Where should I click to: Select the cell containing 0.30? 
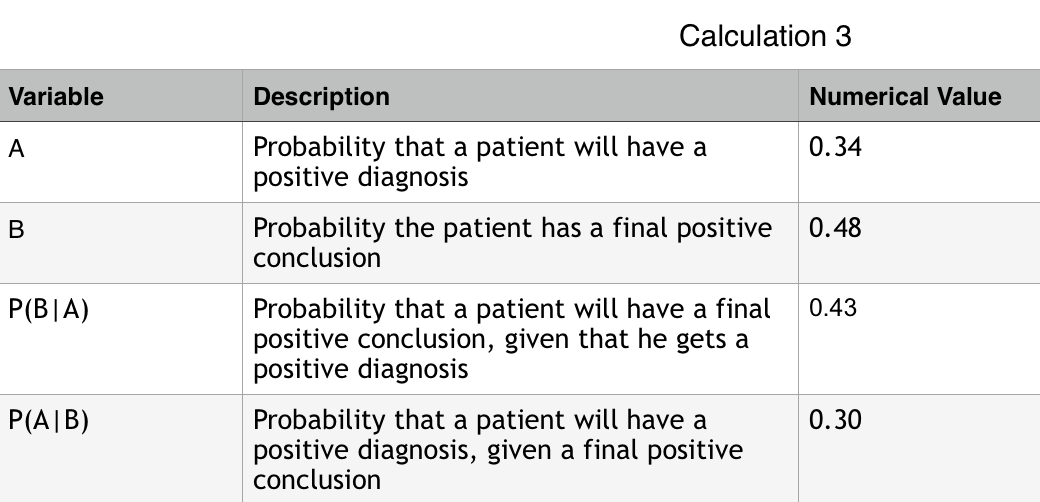pos(835,420)
